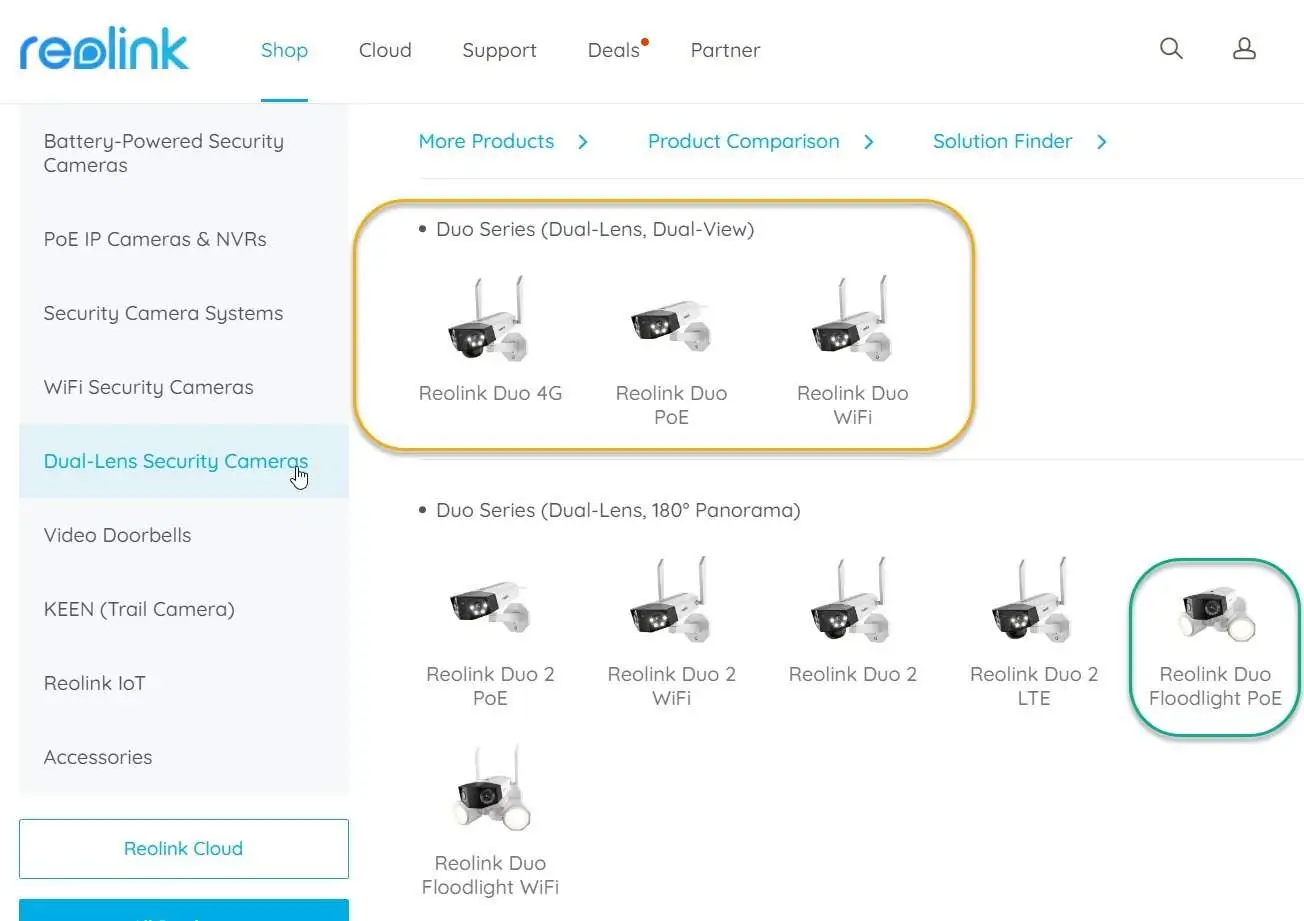The width and height of the screenshot is (1304, 921).
Task: Select PoE IP Cameras & NVRs category
Action: (184, 239)
